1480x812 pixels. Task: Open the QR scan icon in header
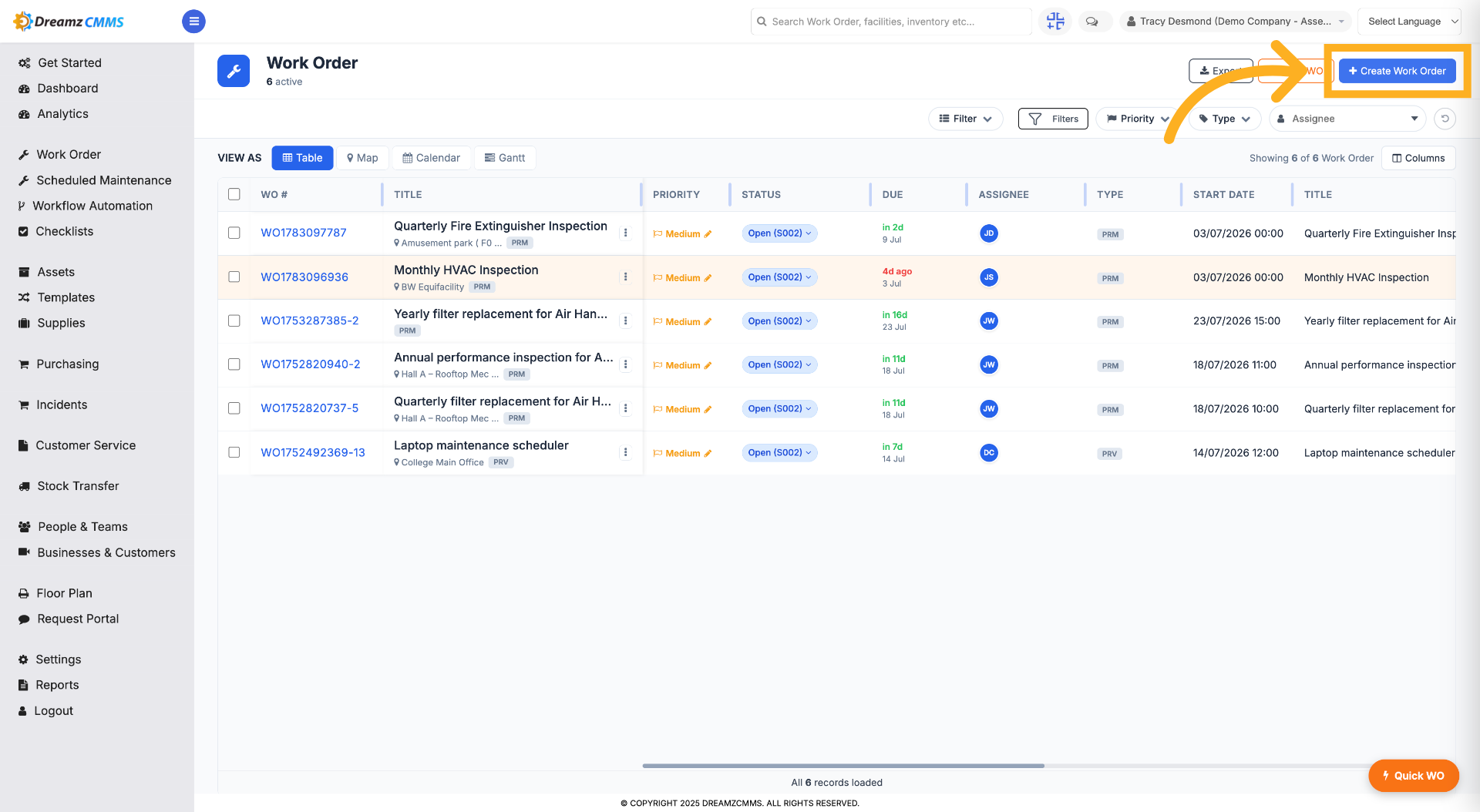1055,22
